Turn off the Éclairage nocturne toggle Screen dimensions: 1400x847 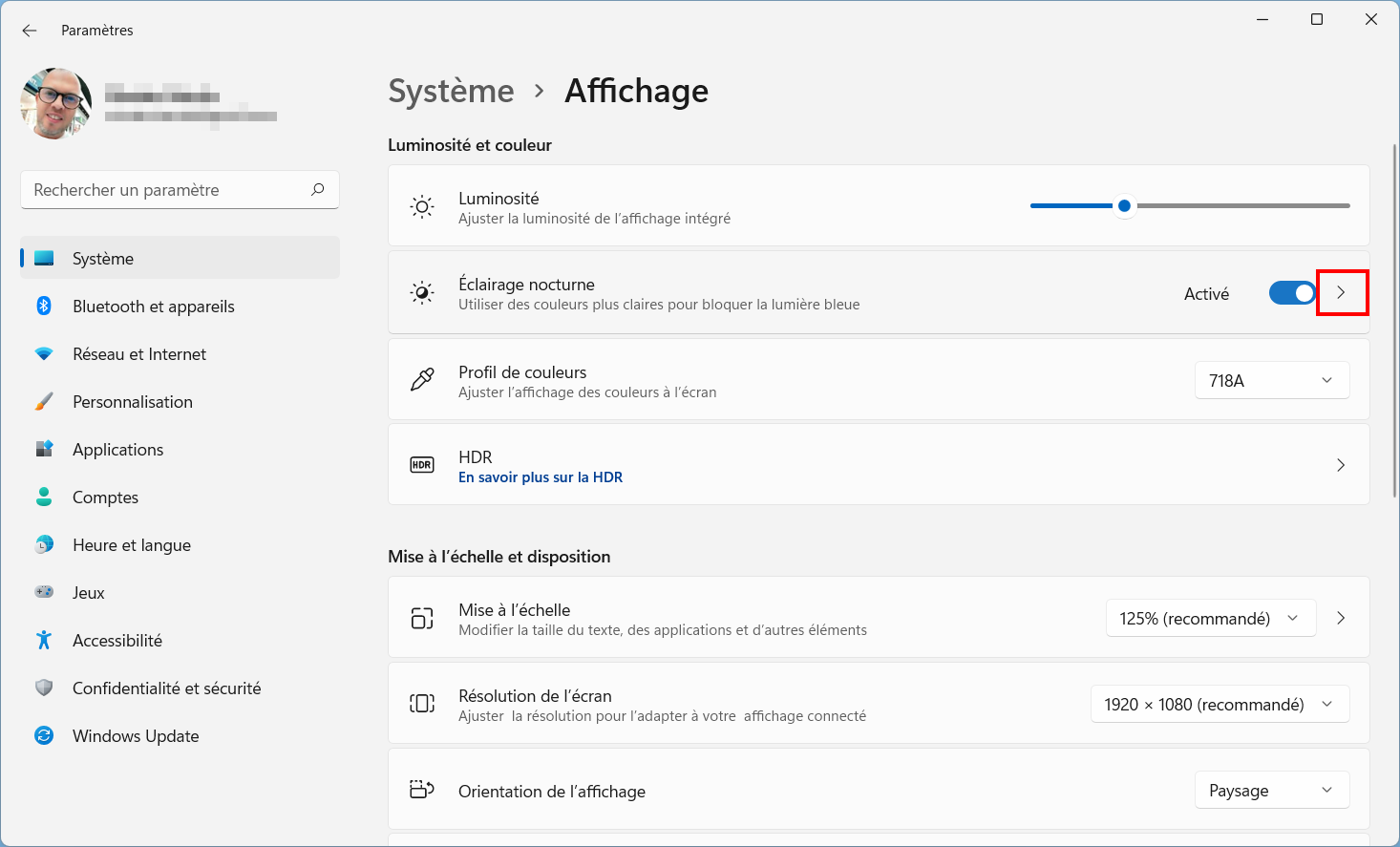[x=1292, y=293]
